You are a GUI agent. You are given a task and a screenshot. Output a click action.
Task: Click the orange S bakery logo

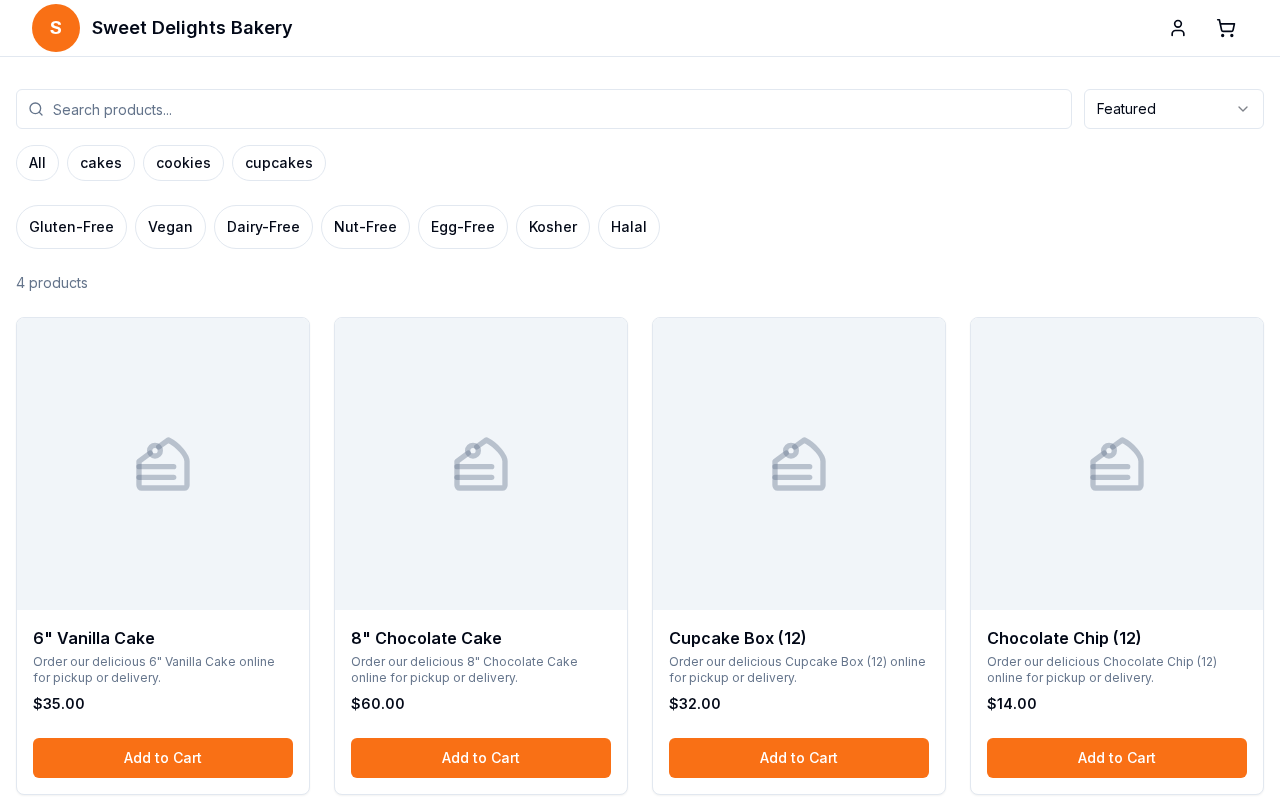point(55,27)
